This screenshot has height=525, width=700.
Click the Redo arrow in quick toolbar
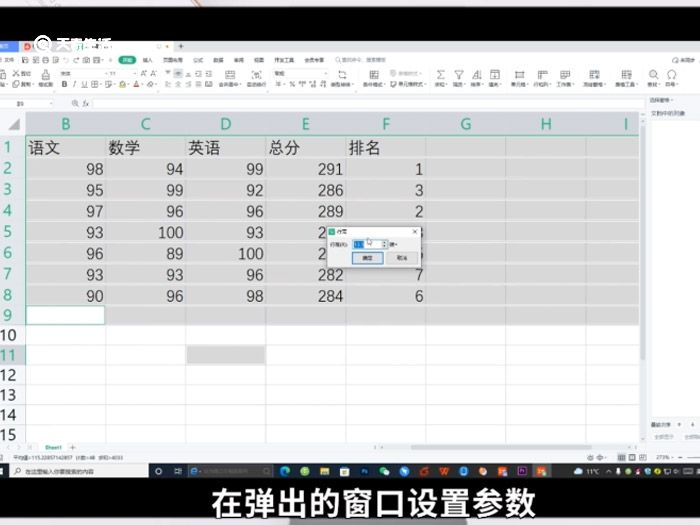(x=76, y=60)
